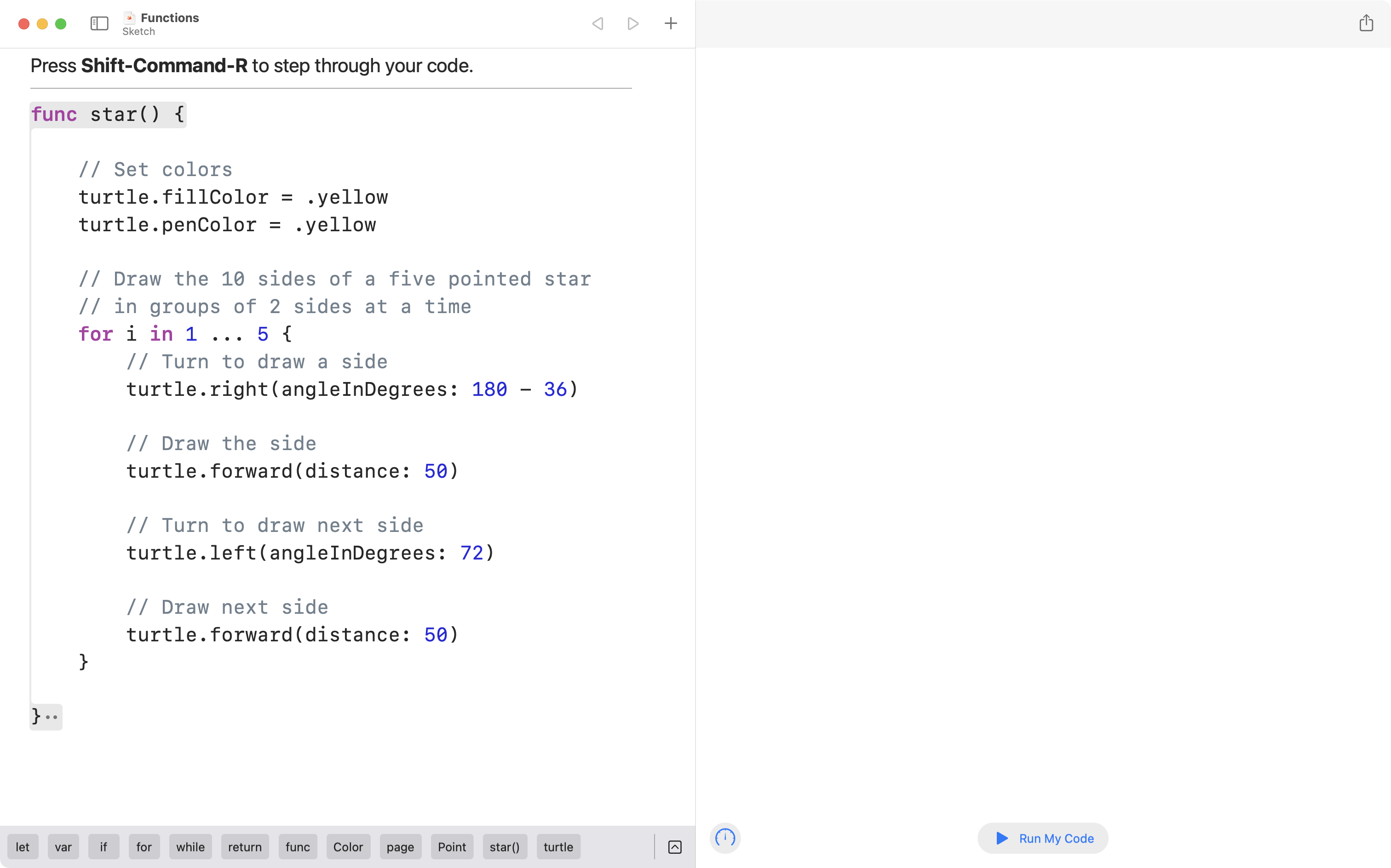The height and width of the screenshot is (868, 1391).
Task: Go to previous page arrow
Action: pyautogui.click(x=597, y=23)
